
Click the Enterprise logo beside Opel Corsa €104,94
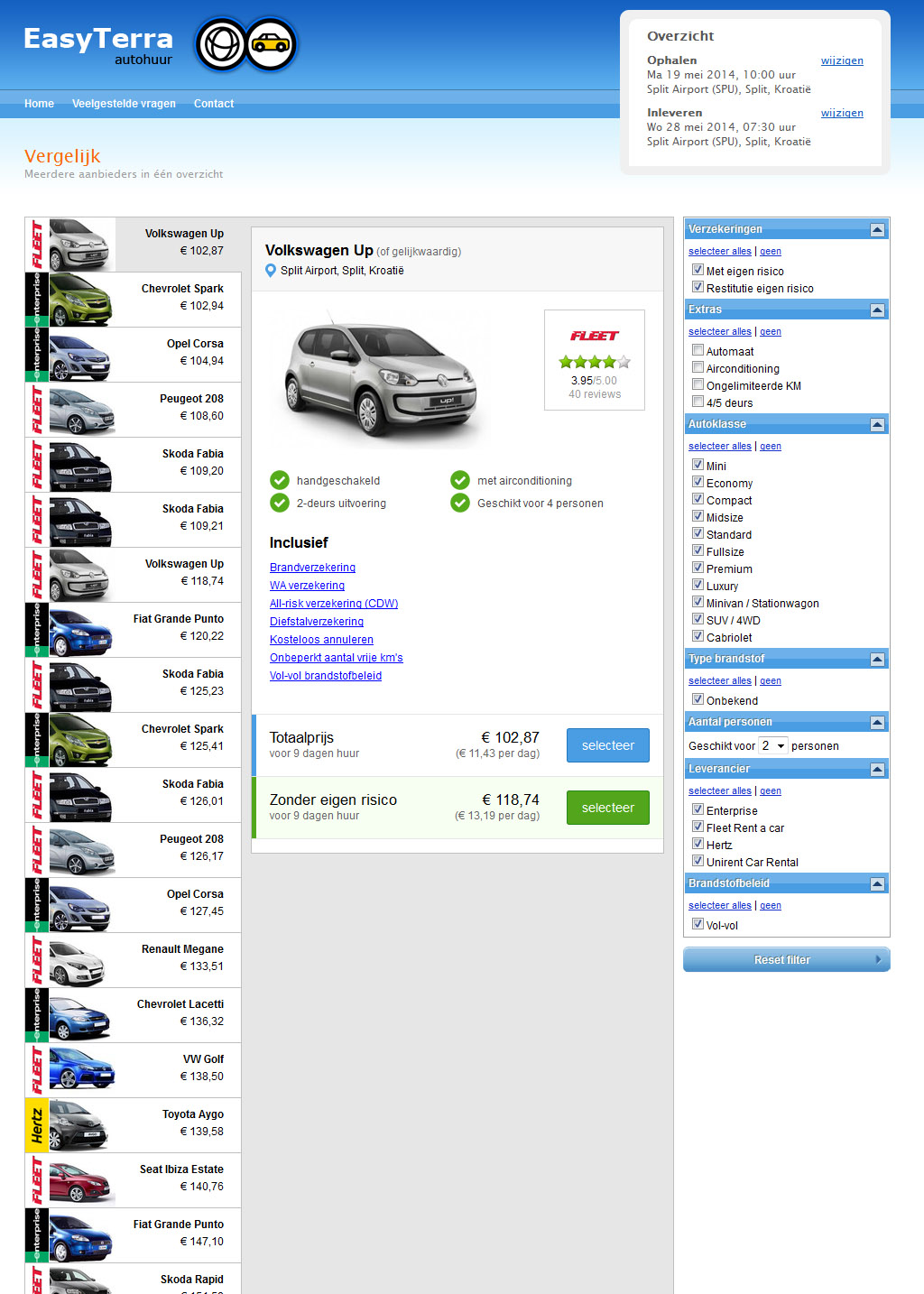37,355
